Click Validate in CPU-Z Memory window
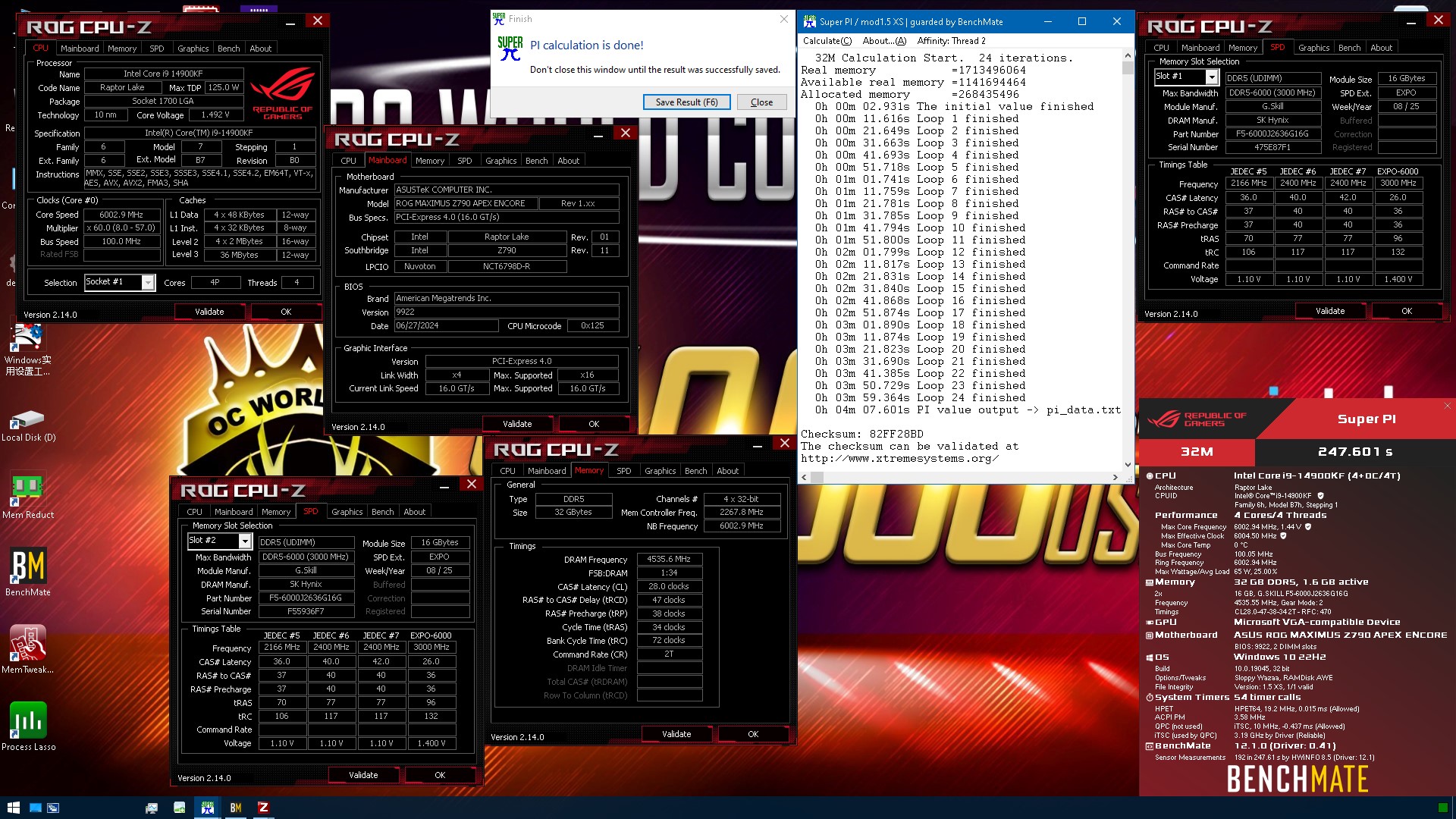This screenshot has height=819, width=1456. (x=676, y=734)
